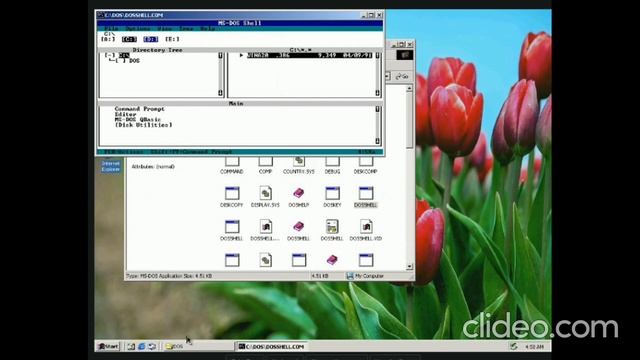Image resolution: width=640 pixels, height=360 pixels.
Task: Launch Editor from the Main list
Action: click(x=125, y=114)
